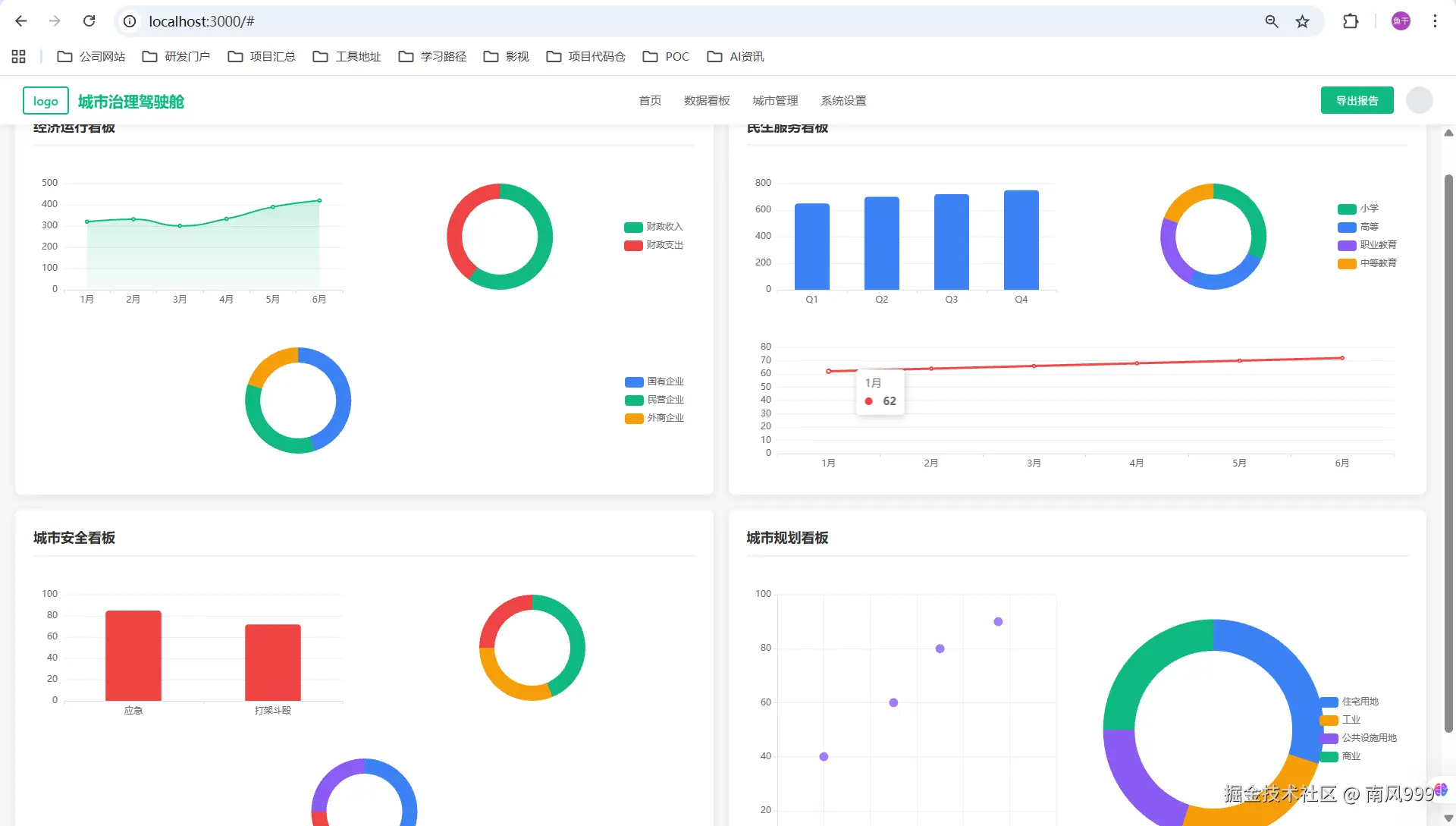1456x826 pixels.
Task: Open the Chrome three-dot menu
Action: click(x=1435, y=21)
